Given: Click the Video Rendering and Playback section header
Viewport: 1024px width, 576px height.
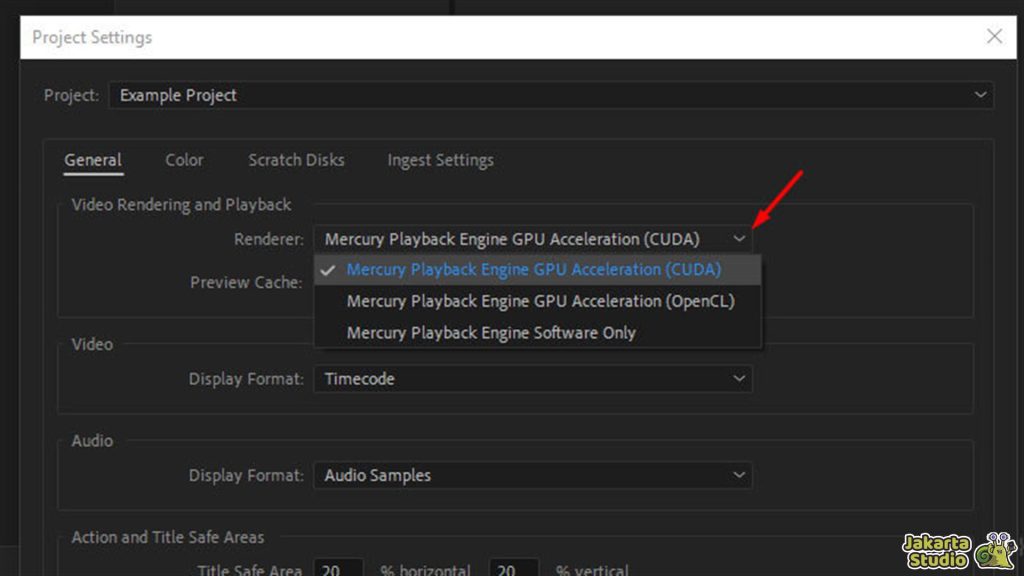Looking at the screenshot, I should point(180,204).
